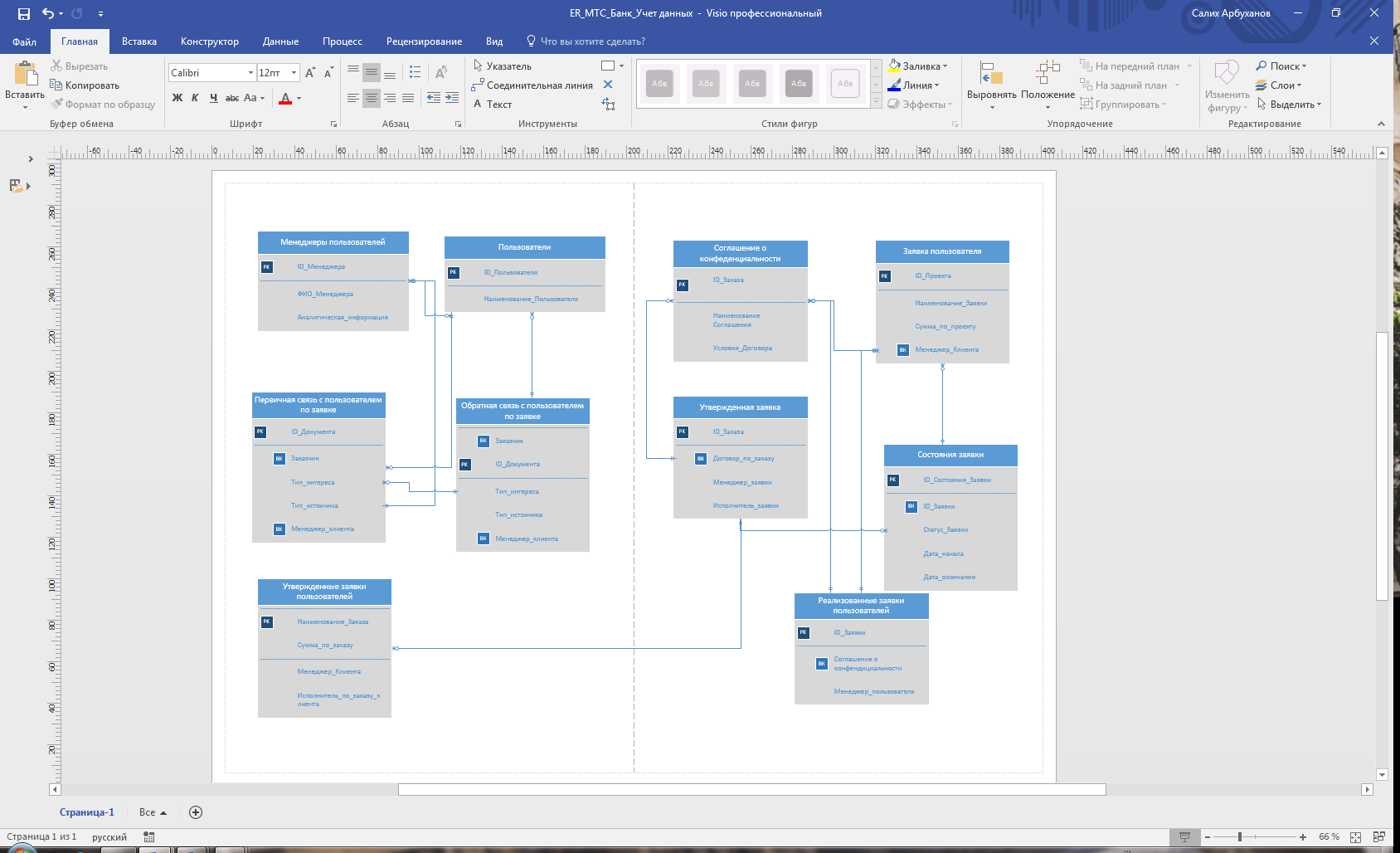Toggle underline Ч formatting
Image resolution: width=1400 pixels, height=853 pixels.
[213, 98]
